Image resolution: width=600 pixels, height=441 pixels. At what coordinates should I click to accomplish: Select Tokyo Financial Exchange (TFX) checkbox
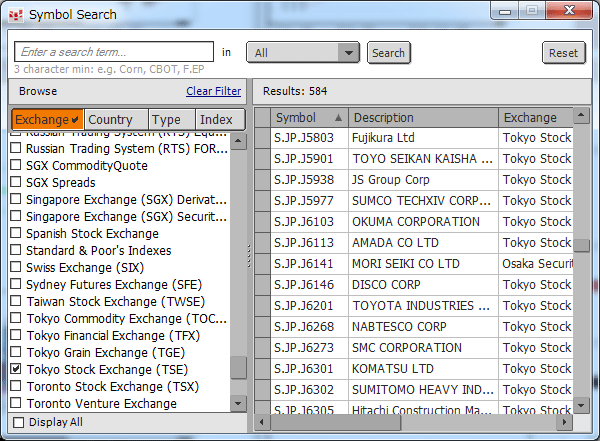(x=16, y=335)
